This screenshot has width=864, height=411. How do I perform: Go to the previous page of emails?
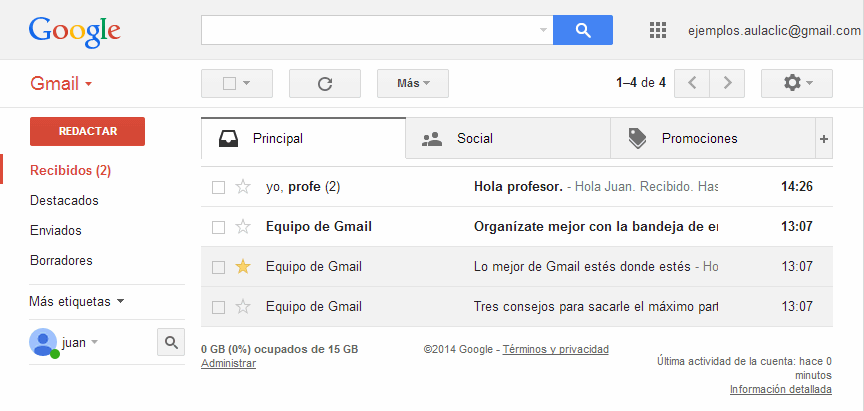point(692,83)
